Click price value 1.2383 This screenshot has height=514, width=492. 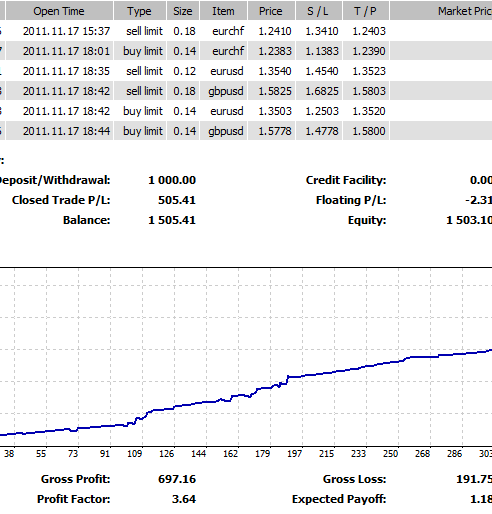pos(275,51)
